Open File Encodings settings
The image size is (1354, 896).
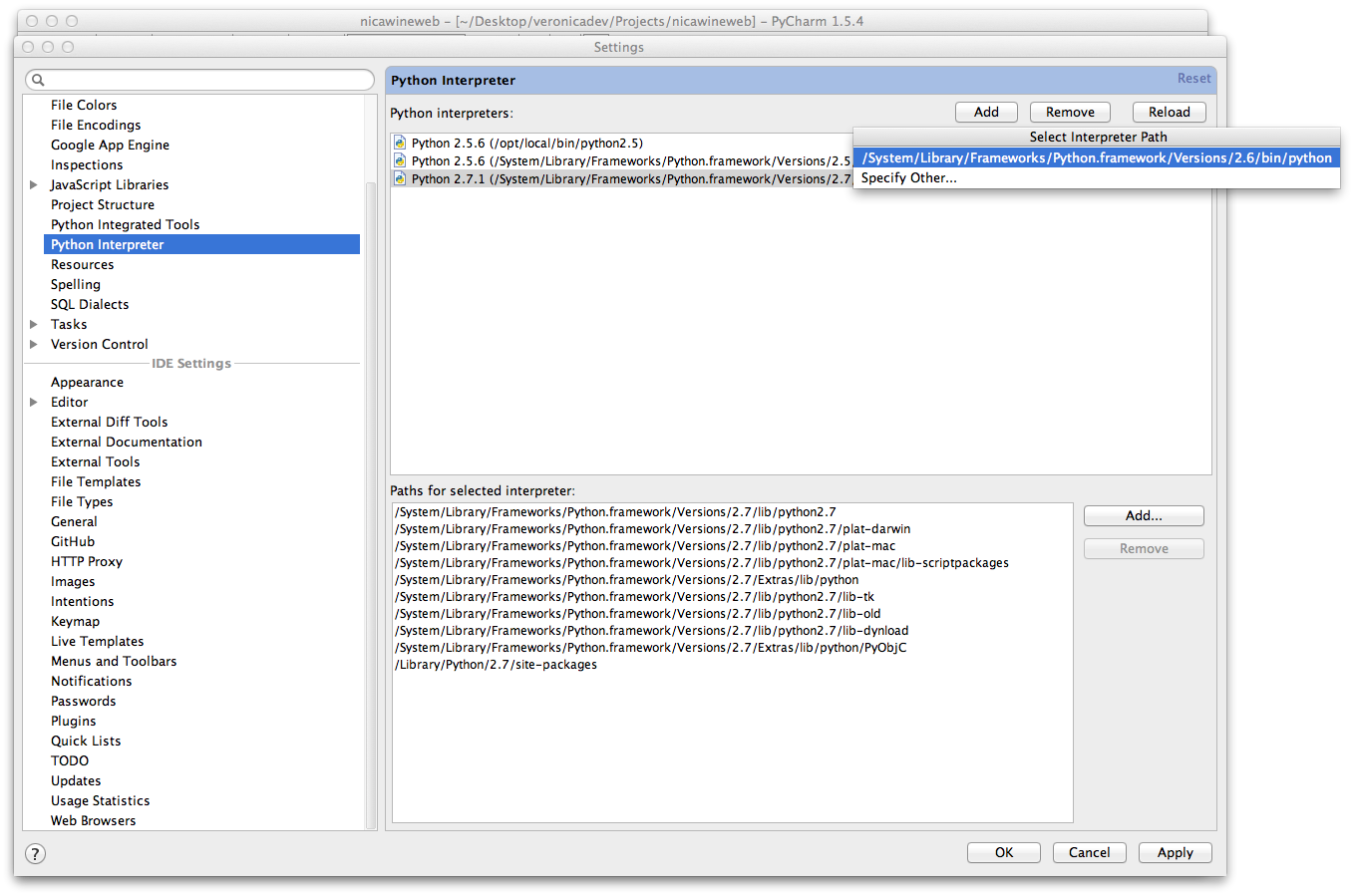coord(96,125)
